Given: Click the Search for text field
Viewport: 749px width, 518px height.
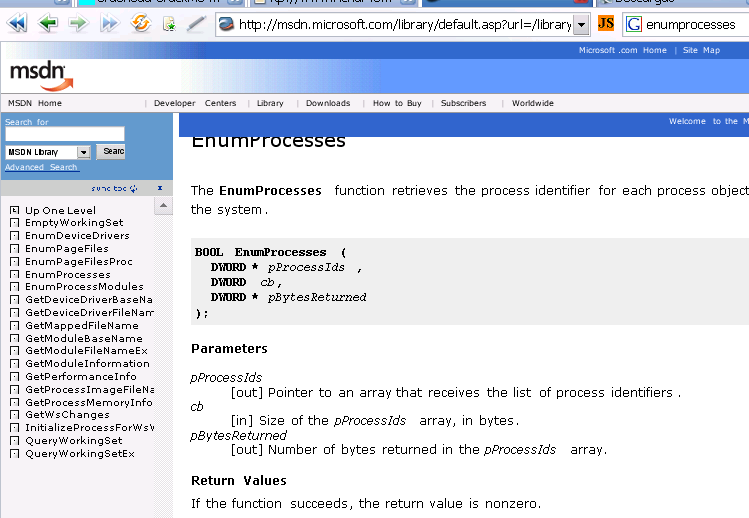Looking at the screenshot, I should pos(65,134).
